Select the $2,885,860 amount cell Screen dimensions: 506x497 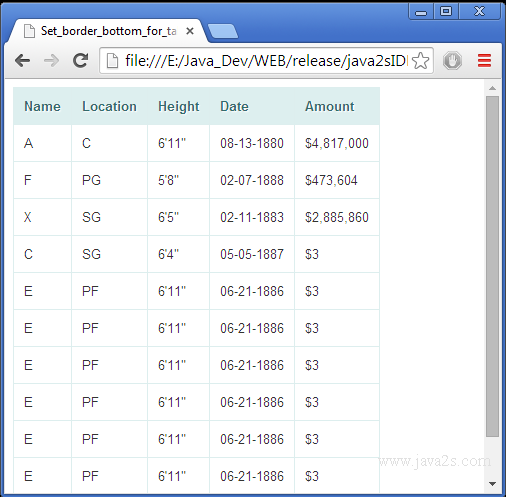click(x=337, y=217)
